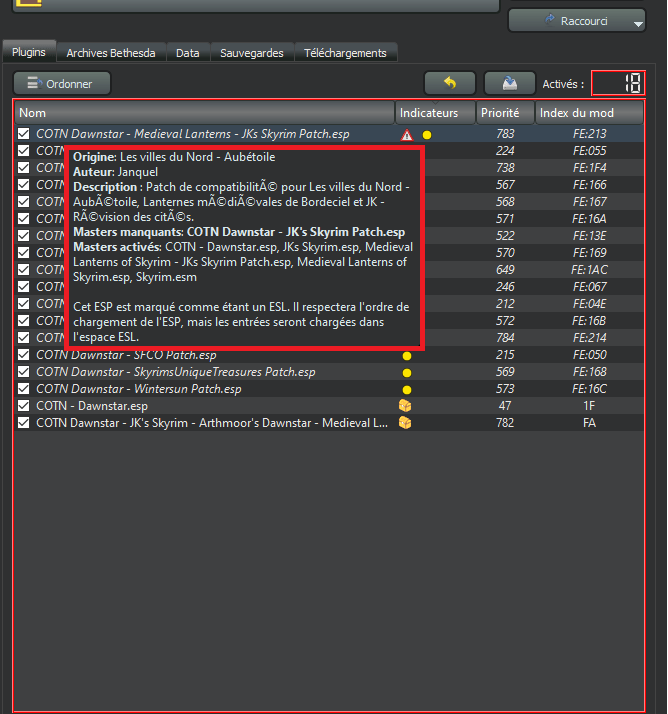Click the Ordonner sort button
This screenshot has height=714, width=668.
(62, 83)
